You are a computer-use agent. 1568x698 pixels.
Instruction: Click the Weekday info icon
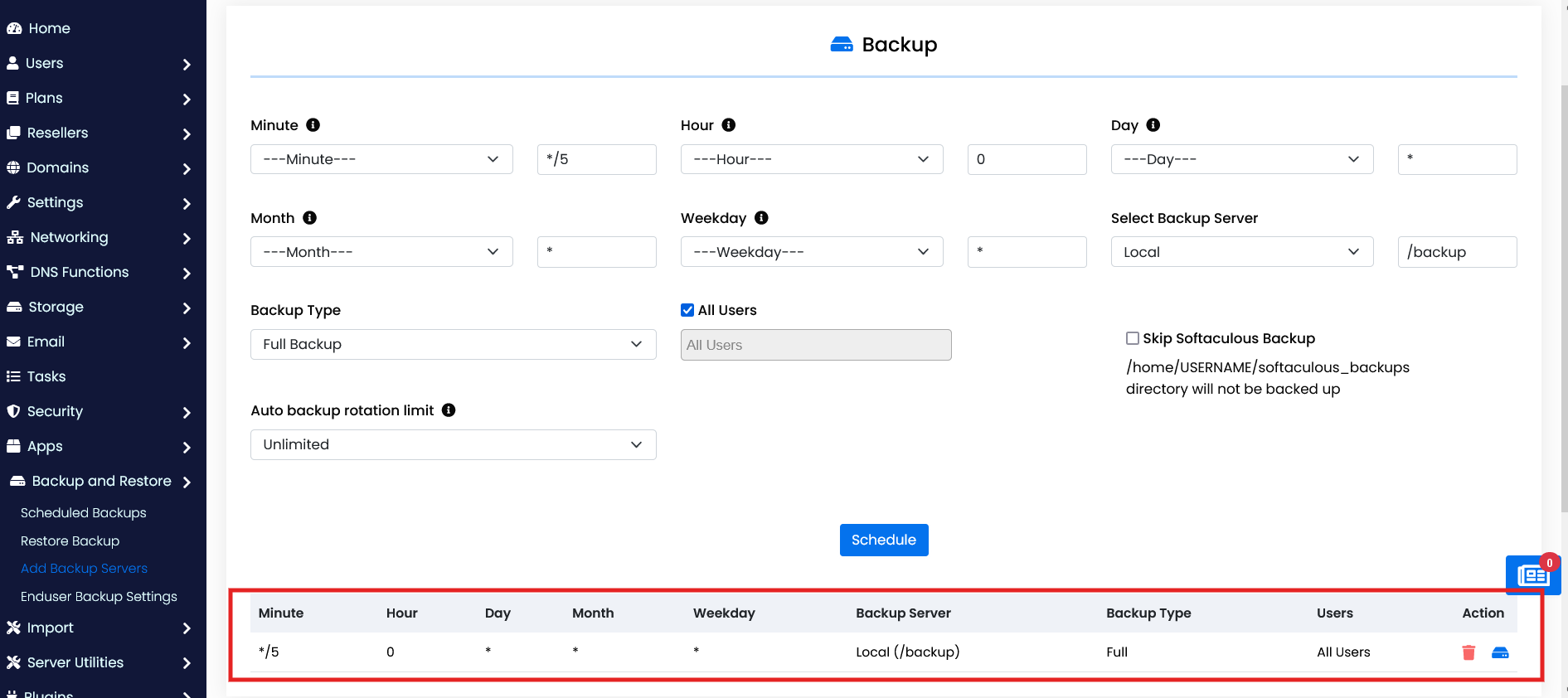point(761,218)
